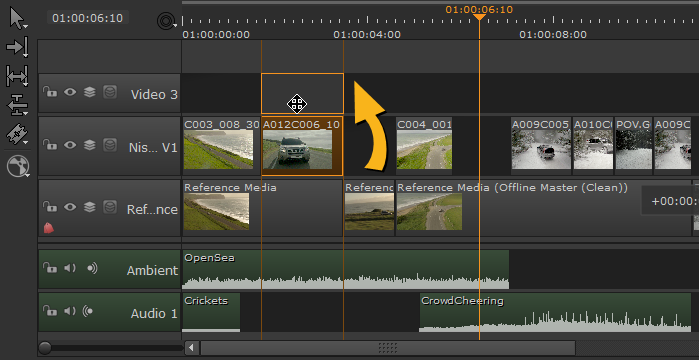The height and width of the screenshot is (360, 699).
Task: Toggle lock on Nis... V1 track
Action: [x=49, y=145]
